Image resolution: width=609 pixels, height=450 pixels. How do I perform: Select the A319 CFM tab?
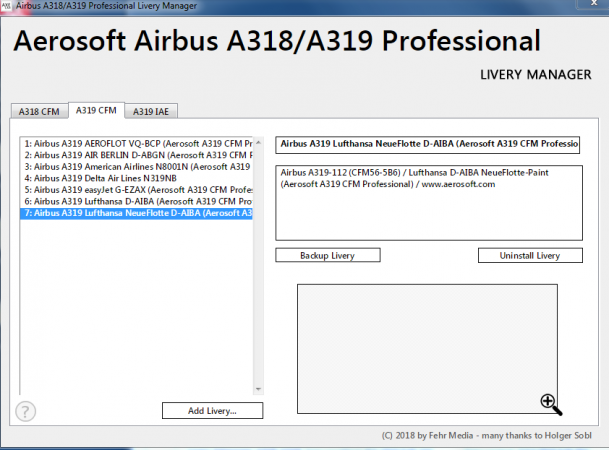pos(96,110)
